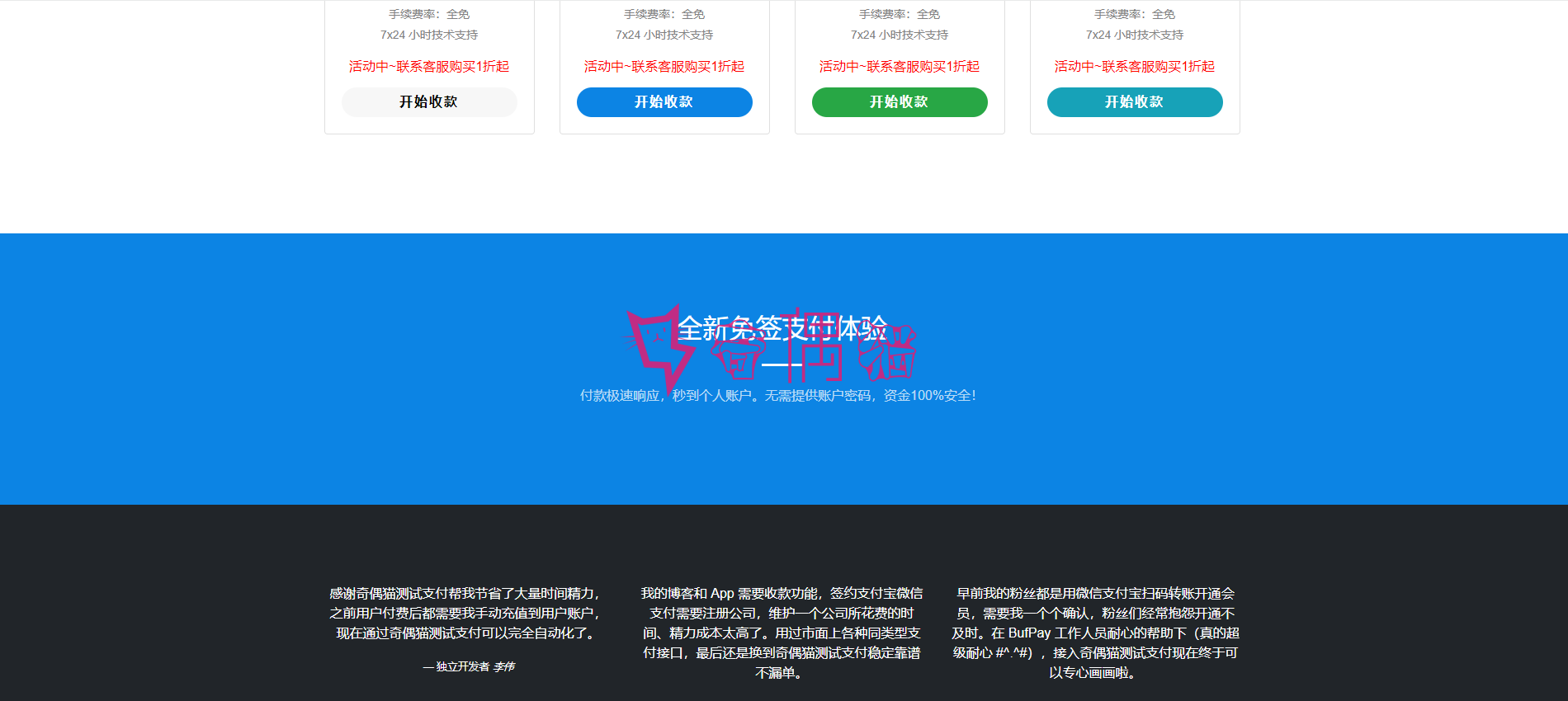Viewport: 1568px width, 701px height.
Task: Click red promo text above the gray button
Action: 429,66
